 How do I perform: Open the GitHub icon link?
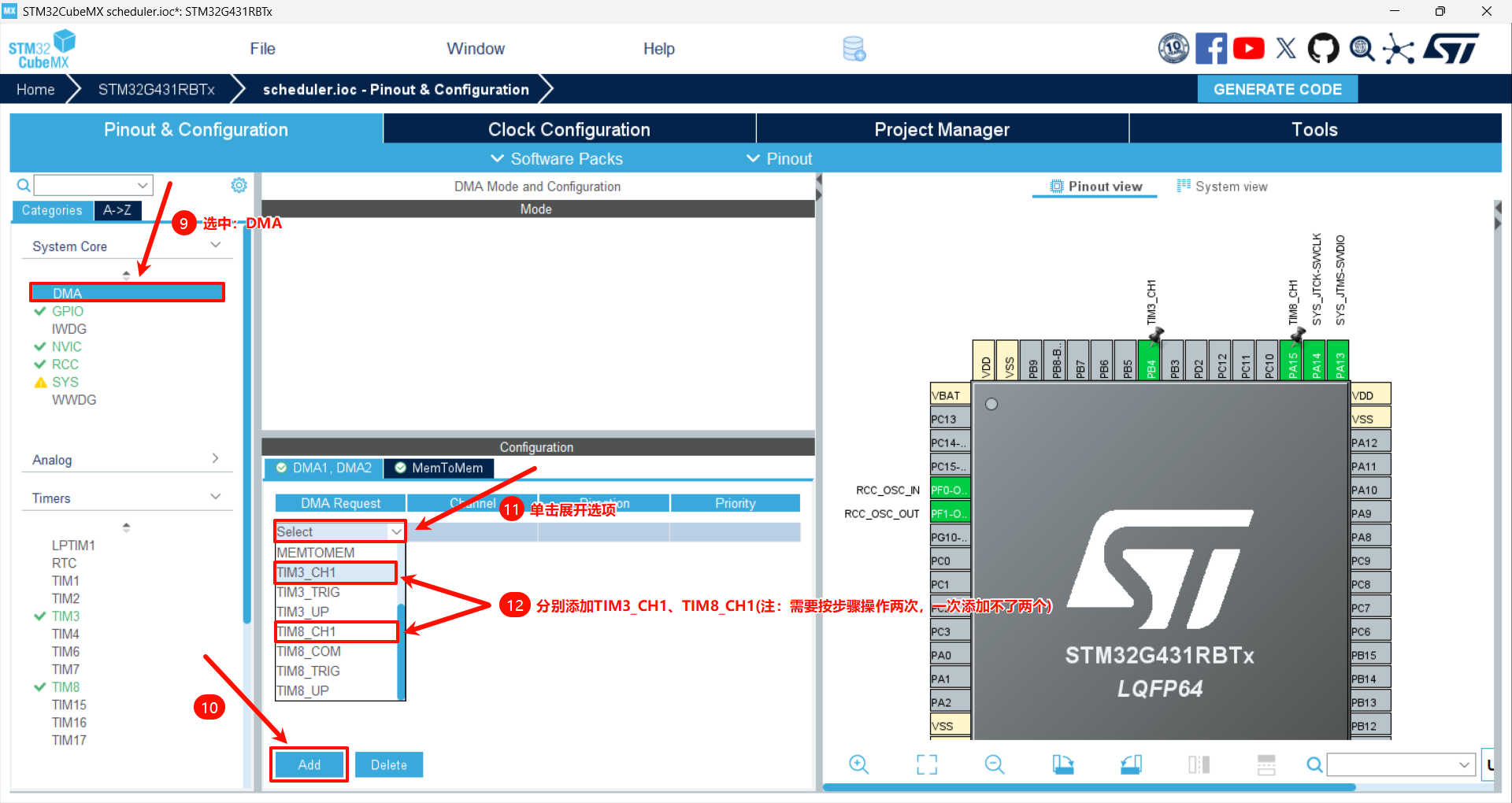[1323, 49]
